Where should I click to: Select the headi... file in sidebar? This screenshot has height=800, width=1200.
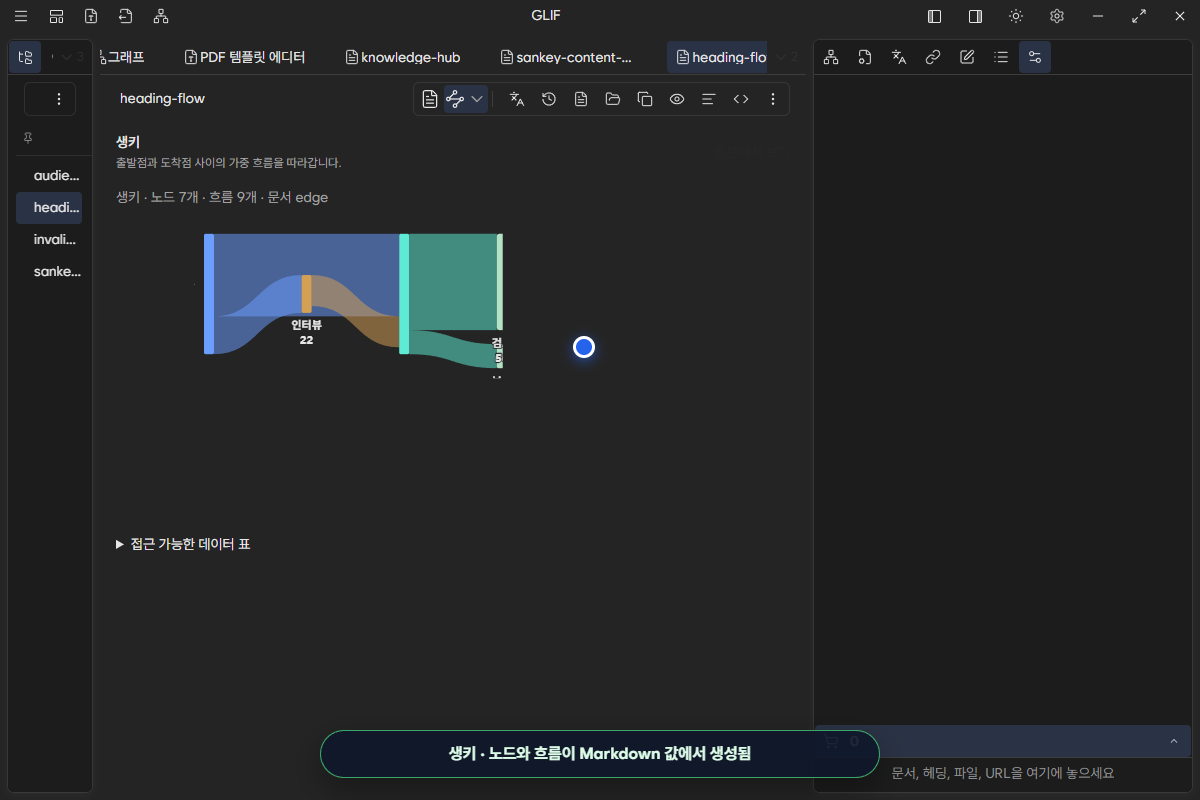point(49,207)
